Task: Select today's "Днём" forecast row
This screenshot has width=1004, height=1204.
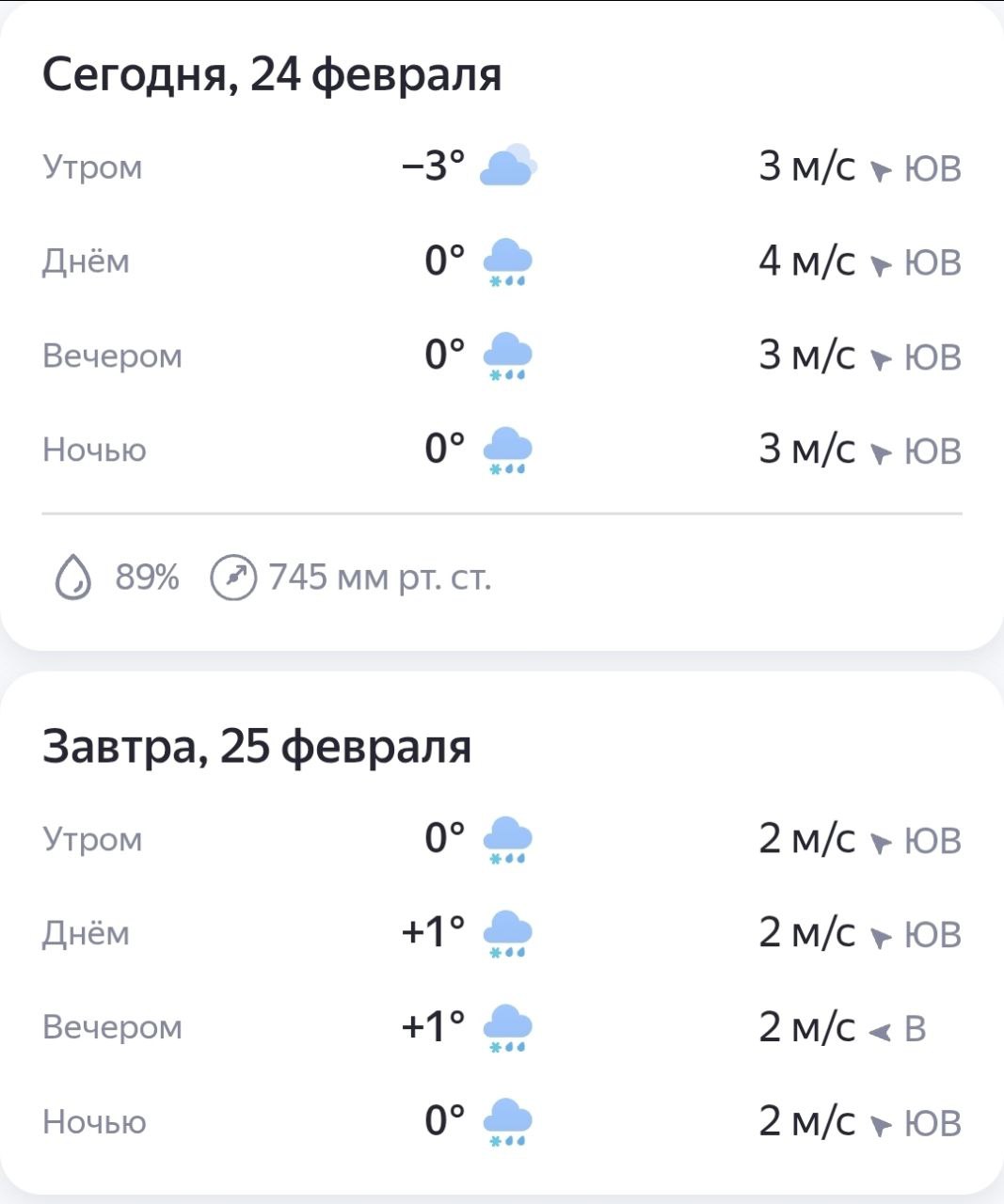Action: tap(86, 261)
